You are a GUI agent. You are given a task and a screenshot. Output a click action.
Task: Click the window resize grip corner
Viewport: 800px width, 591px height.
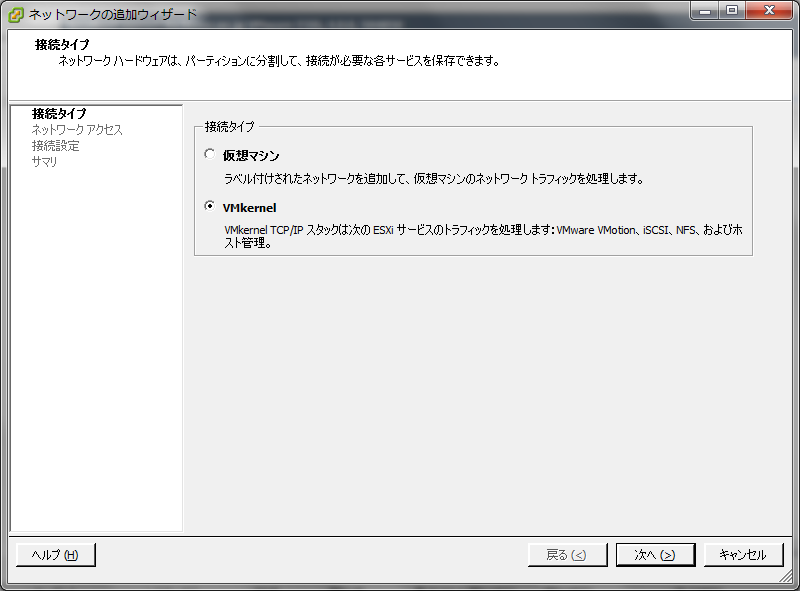tap(786, 577)
